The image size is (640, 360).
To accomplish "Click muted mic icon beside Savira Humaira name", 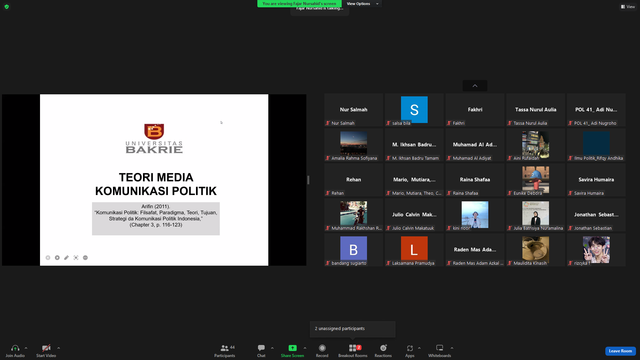I will 570,193.
